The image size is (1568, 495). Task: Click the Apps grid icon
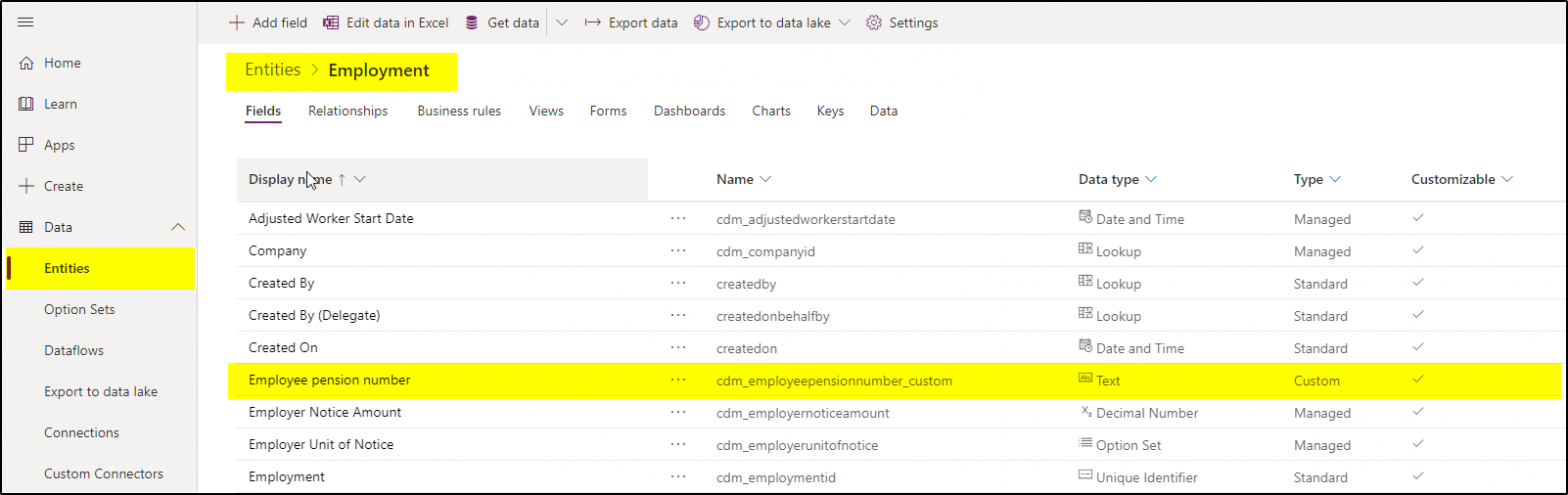[x=27, y=145]
